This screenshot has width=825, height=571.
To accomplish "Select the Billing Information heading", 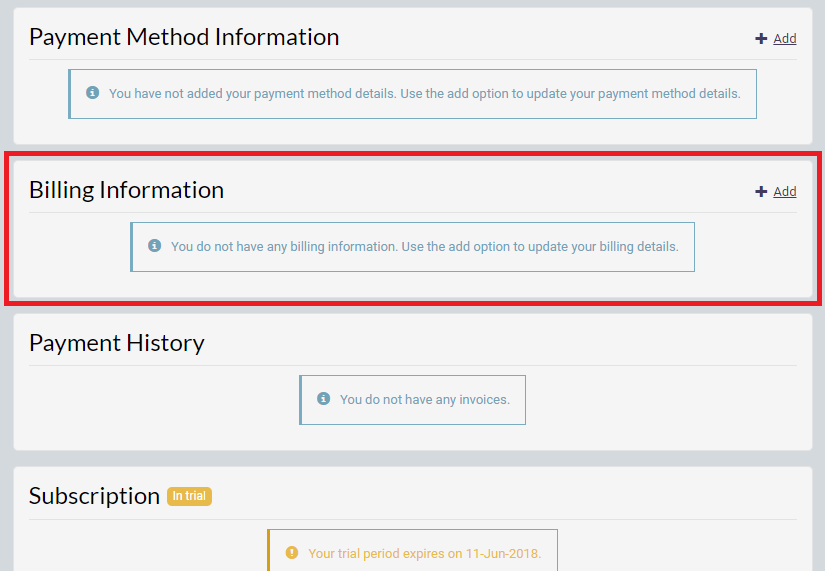I will (x=126, y=191).
